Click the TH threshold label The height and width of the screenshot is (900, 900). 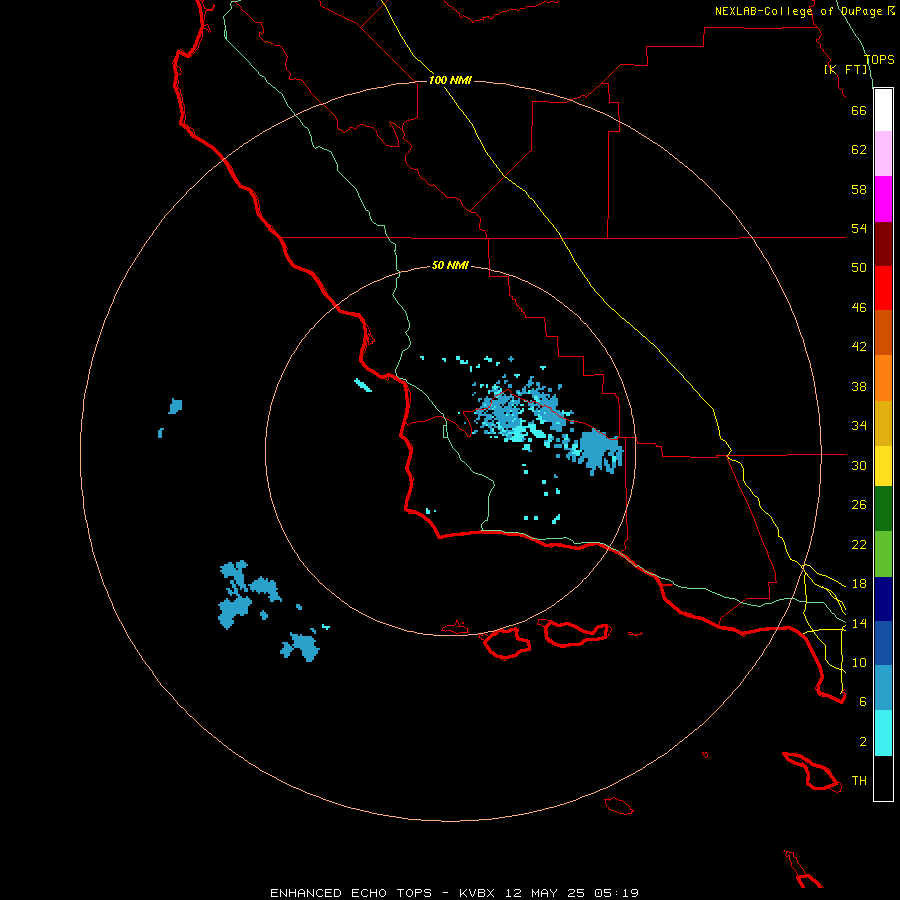click(x=859, y=781)
